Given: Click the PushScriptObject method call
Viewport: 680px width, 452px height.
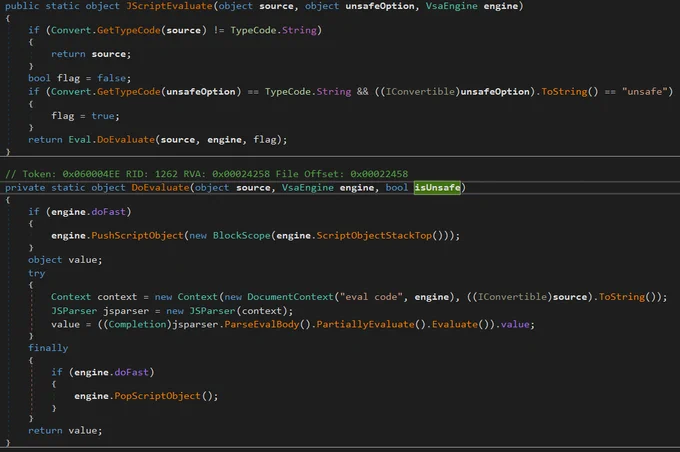Looking at the screenshot, I should click(x=137, y=236).
